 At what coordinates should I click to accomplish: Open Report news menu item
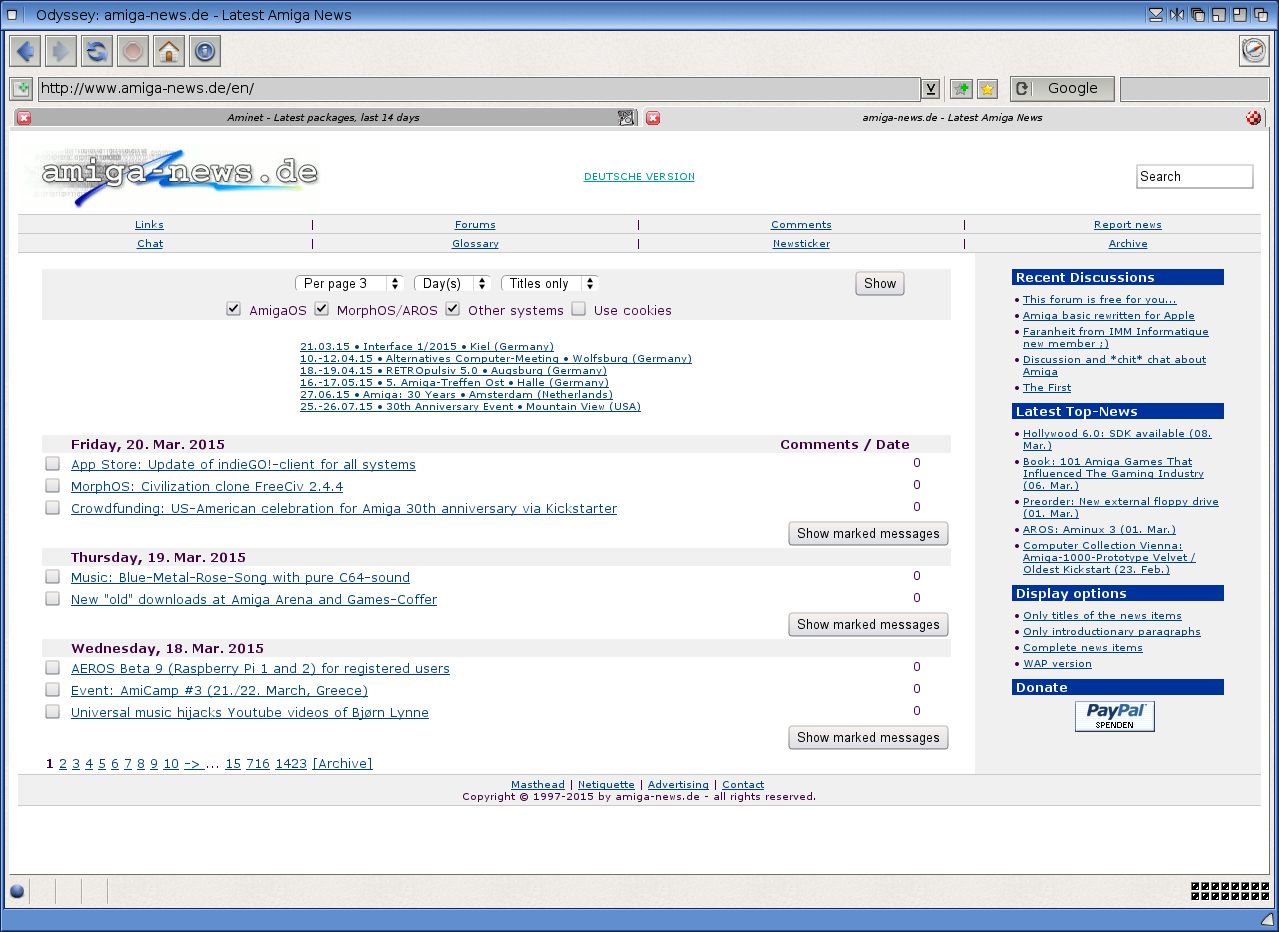(x=1128, y=225)
